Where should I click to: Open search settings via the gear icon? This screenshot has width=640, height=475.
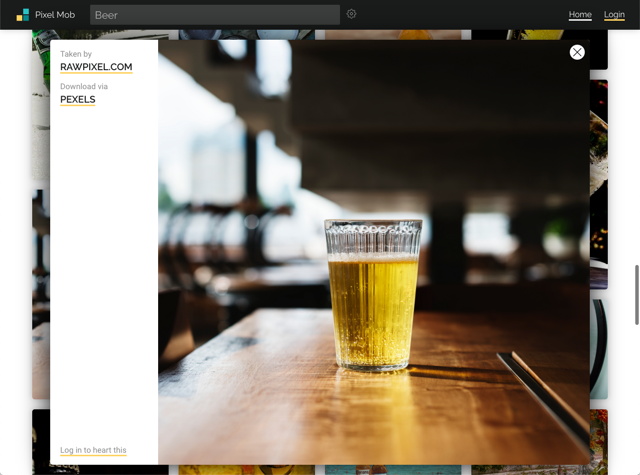(351, 14)
